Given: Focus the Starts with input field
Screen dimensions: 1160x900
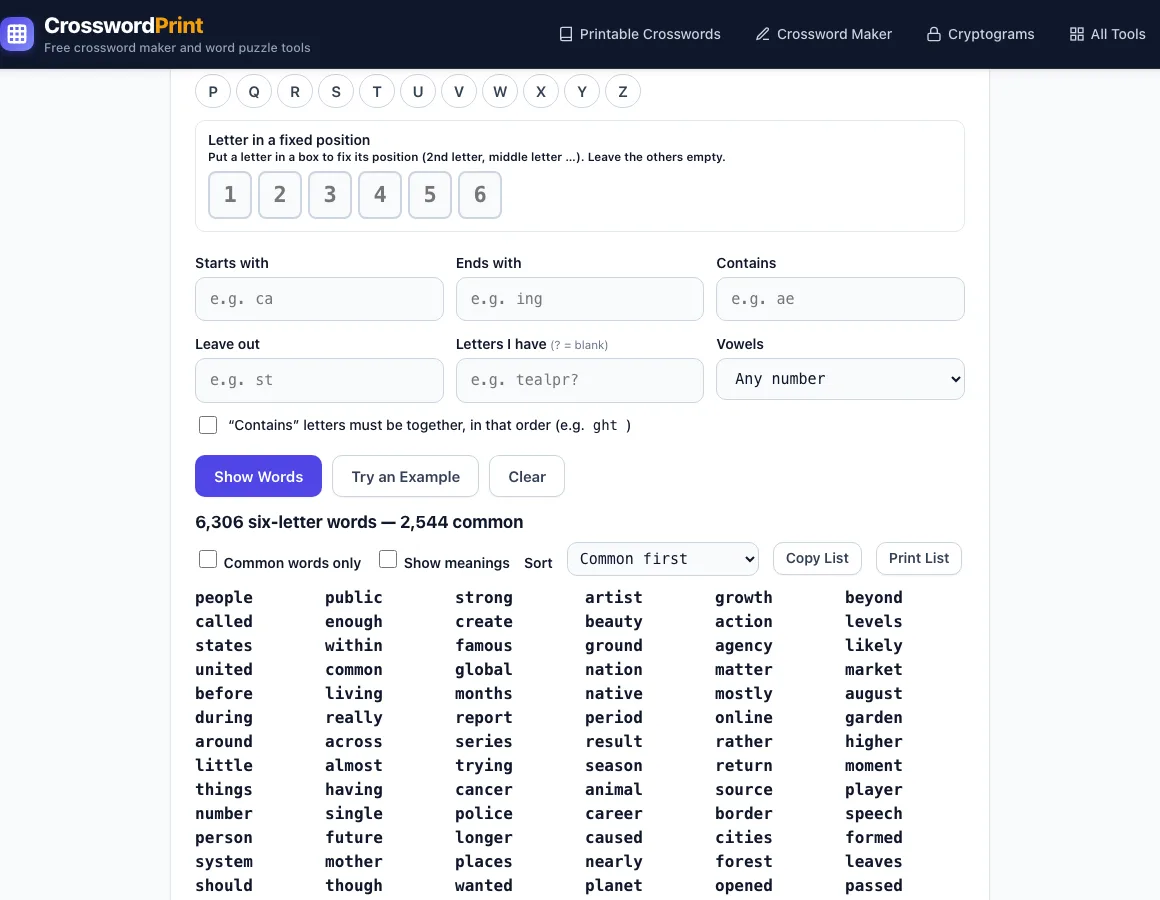Looking at the screenshot, I should point(319,299).
